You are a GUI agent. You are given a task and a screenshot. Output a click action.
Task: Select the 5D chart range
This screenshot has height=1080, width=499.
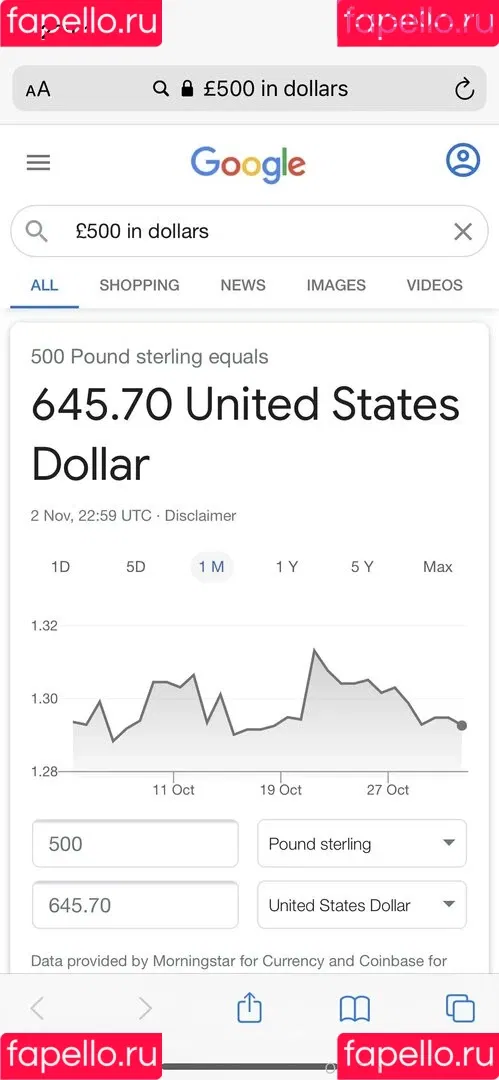point(136,567)
